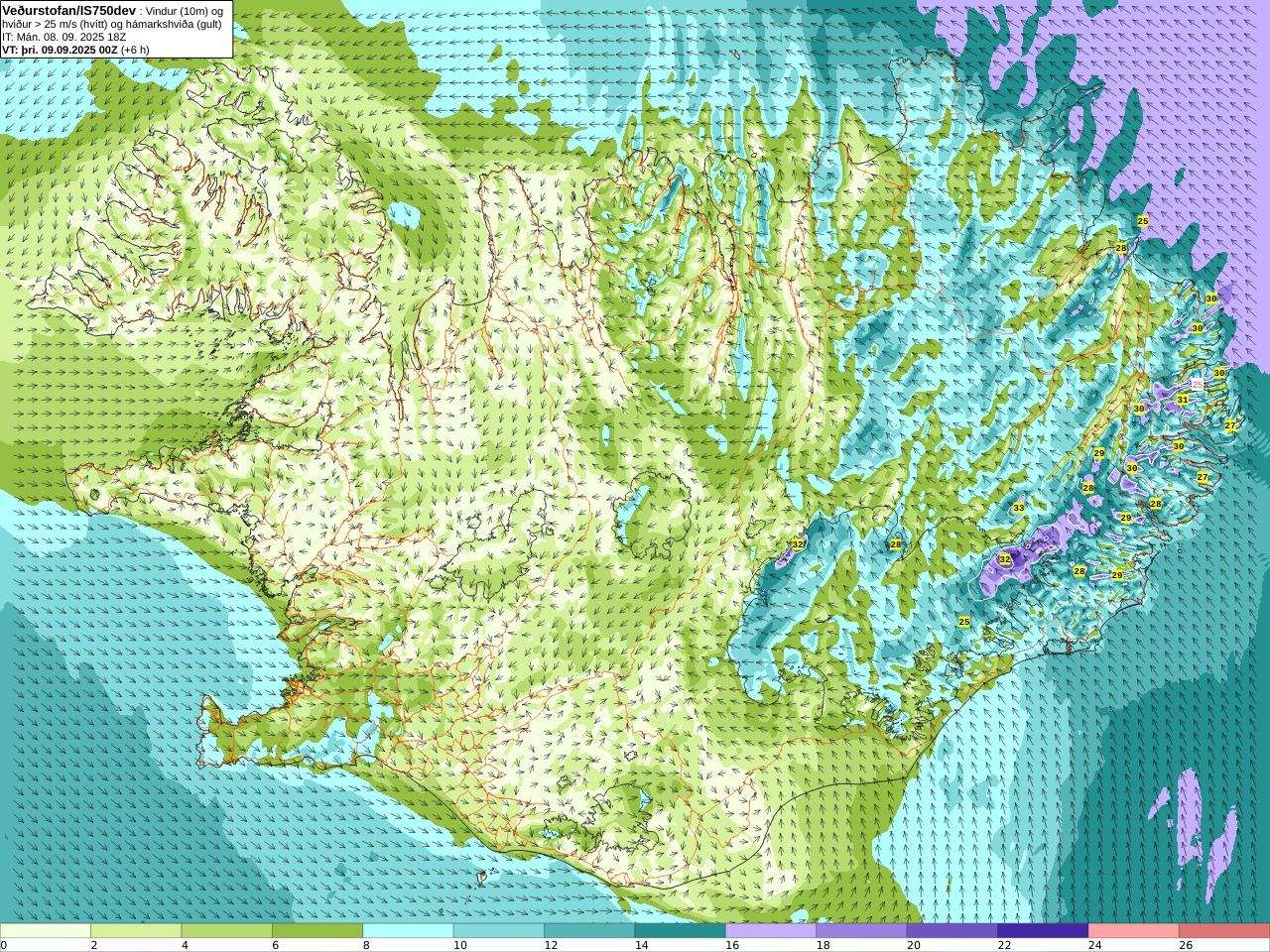Click the legend scale value 24

tap(1095, 946)
